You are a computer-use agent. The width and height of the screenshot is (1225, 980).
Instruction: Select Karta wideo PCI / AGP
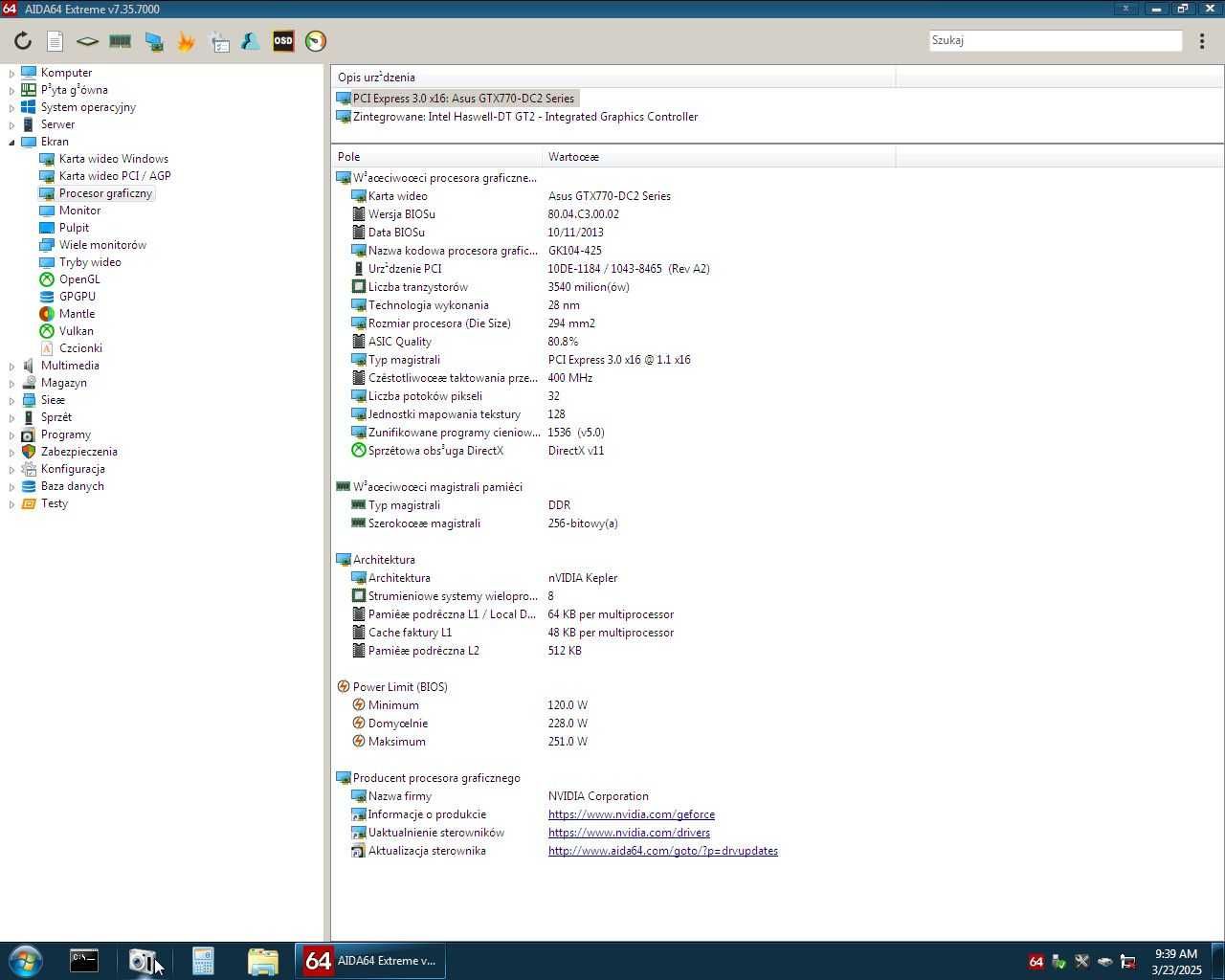115,176
